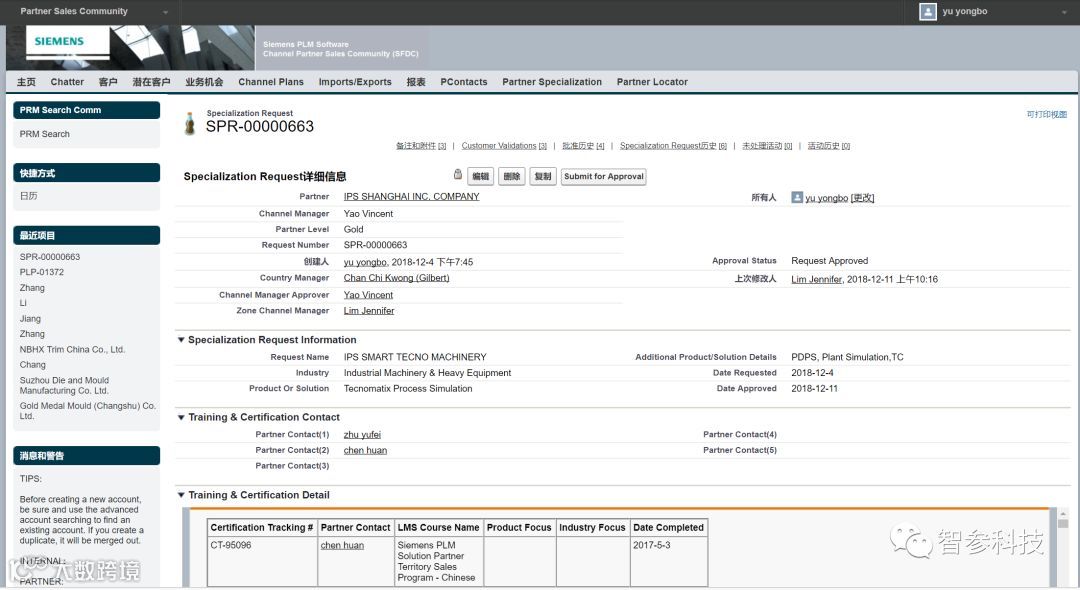Screen dimensions: 1080x590
Task: Open recent item Gold Medal Mould (Changshu)
Action: [87, 411]
